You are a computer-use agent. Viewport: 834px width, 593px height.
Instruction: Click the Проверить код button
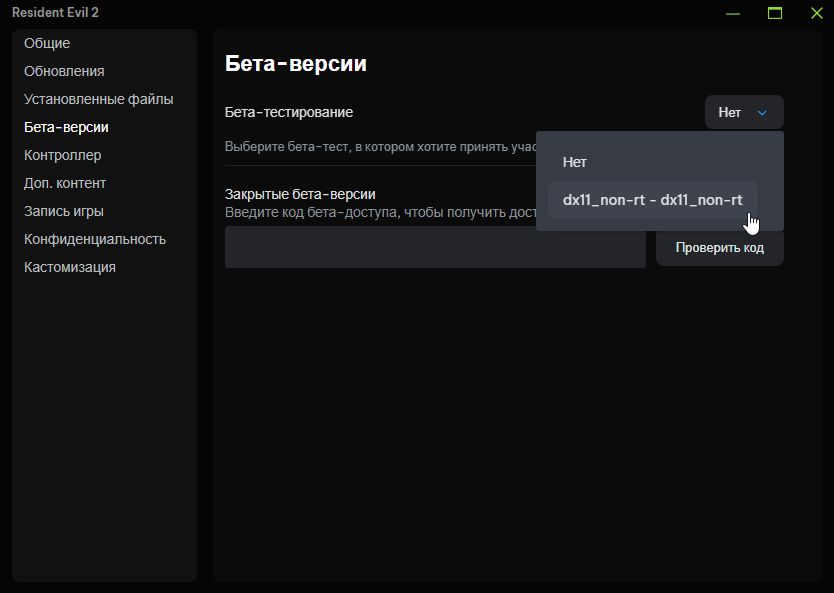tap(720, 247)
